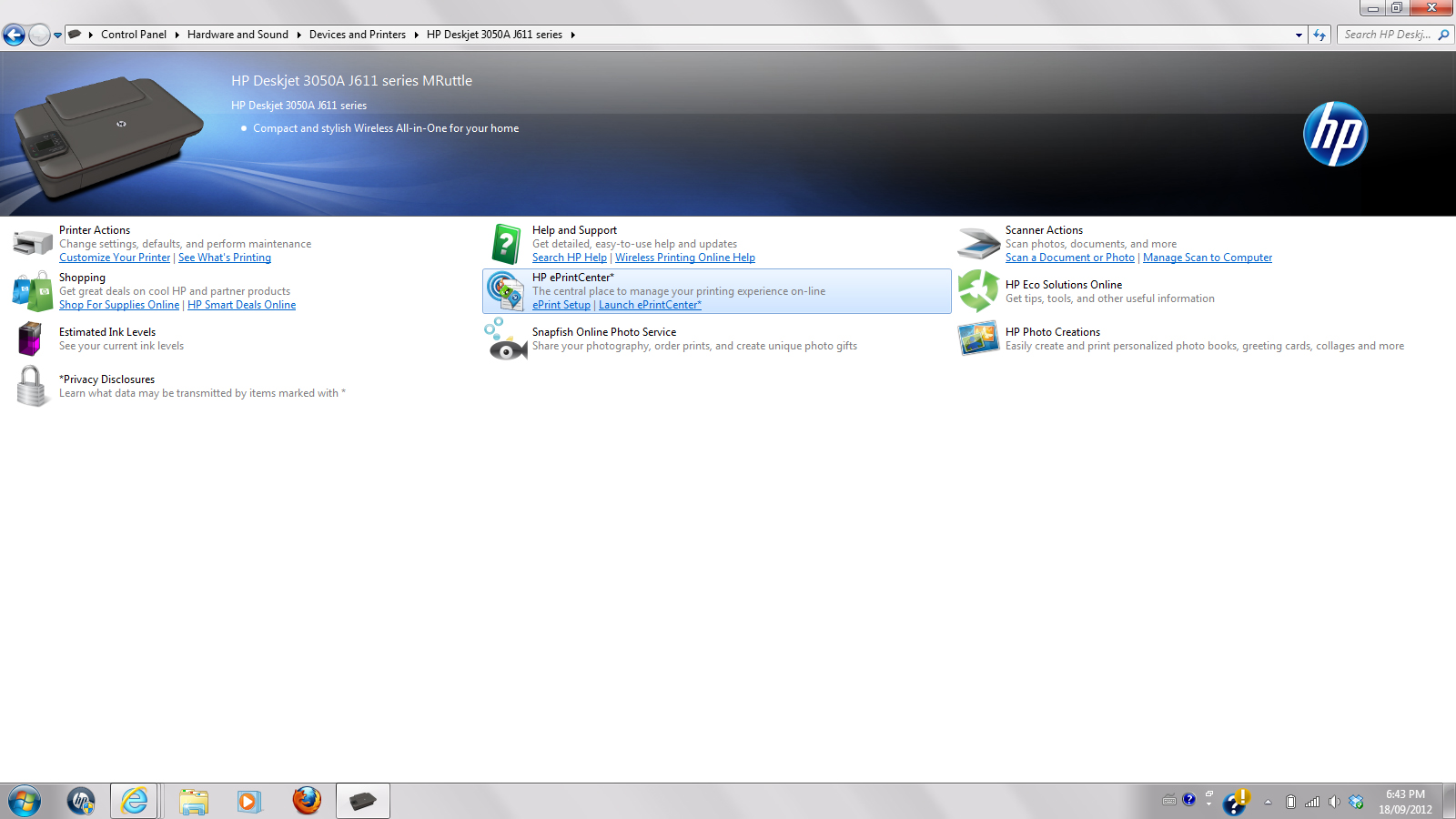1456x819 pixels.
Task: Expand the arrow after Hardware and Sound
Action: (298, 35)
